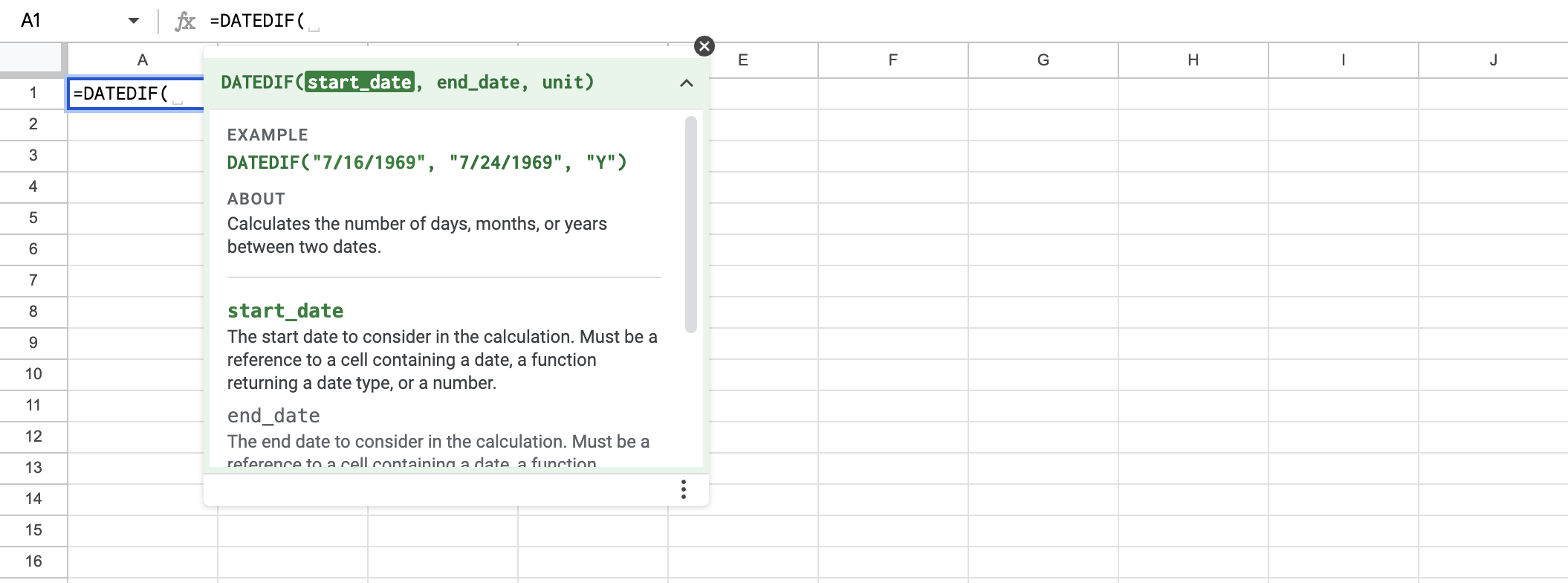1568x583 pixels.
Task: Select column I header
Action: click(1344, 60)
